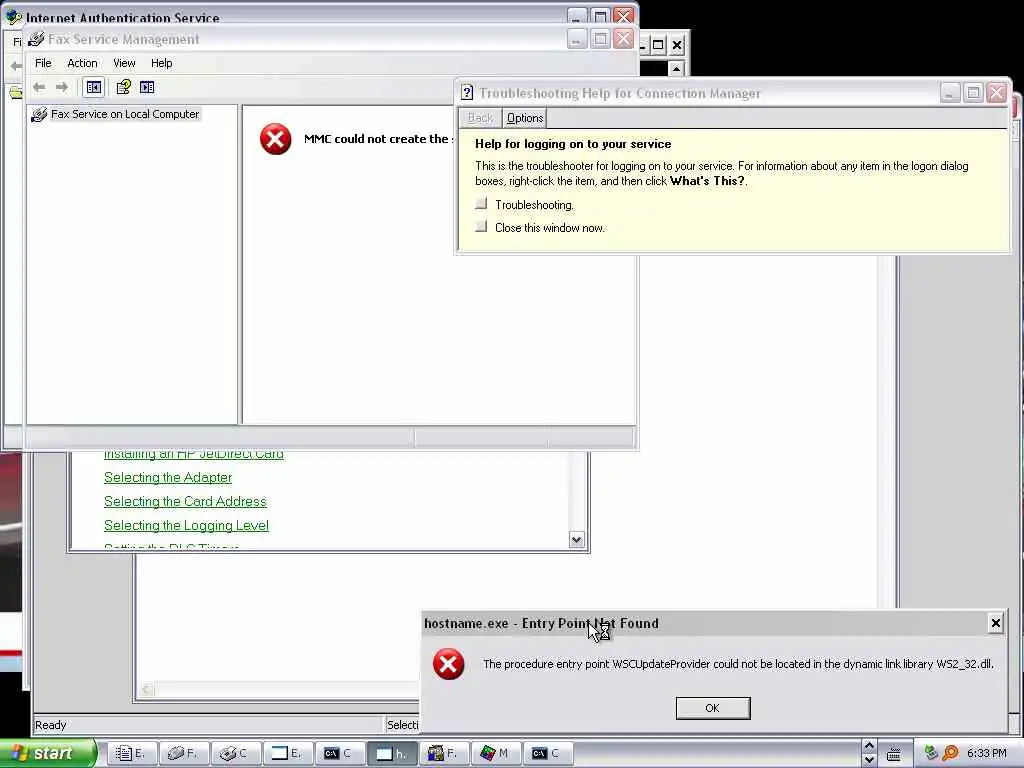Screen dimensions: 1024x768
Task: Open the View menu in Fax Service Management
Action: 124,63
